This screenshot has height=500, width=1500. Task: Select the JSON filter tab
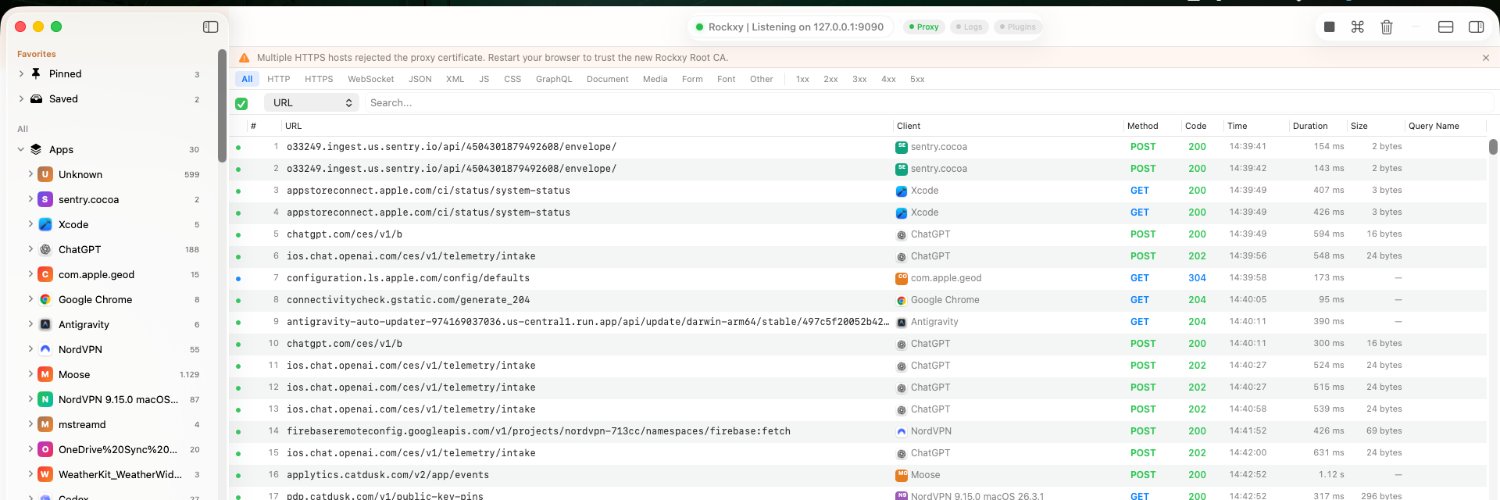point(421,79)
